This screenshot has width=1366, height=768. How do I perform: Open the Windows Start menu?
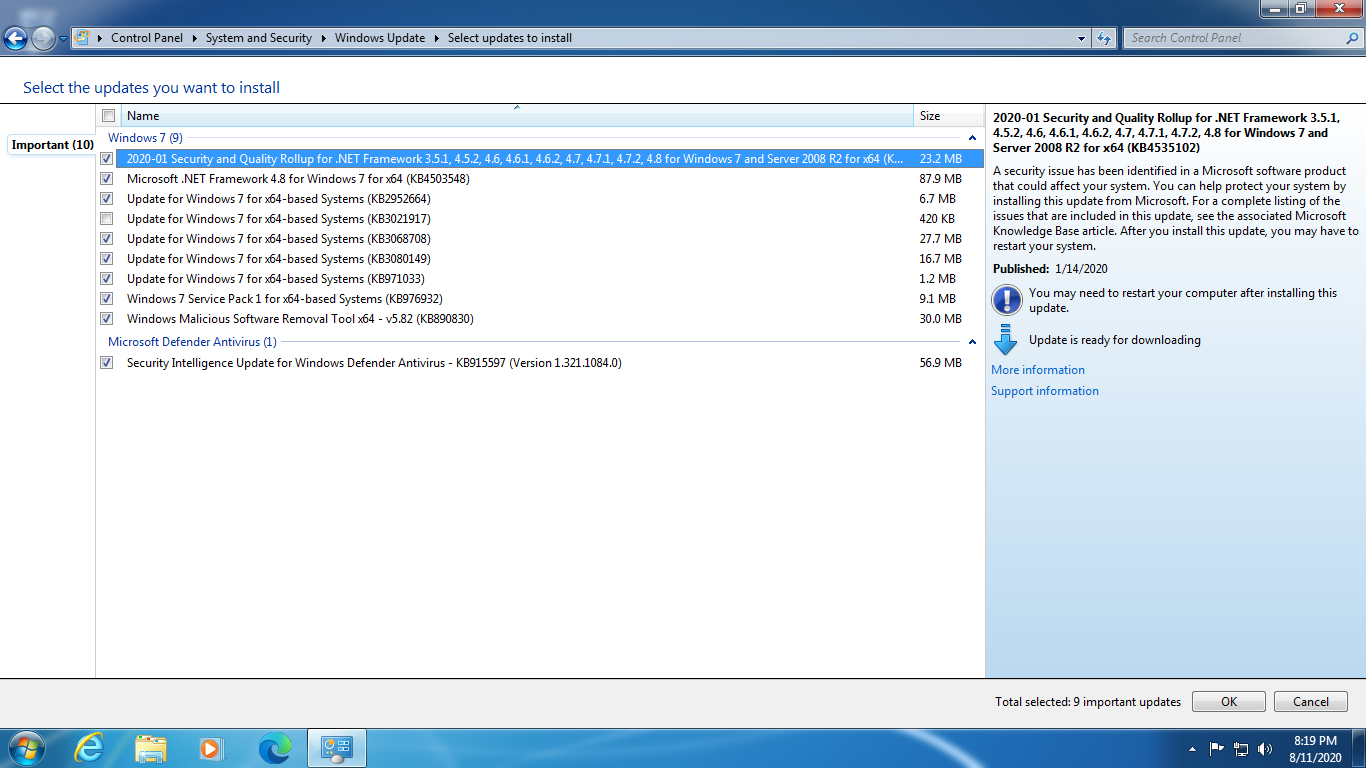26,748
